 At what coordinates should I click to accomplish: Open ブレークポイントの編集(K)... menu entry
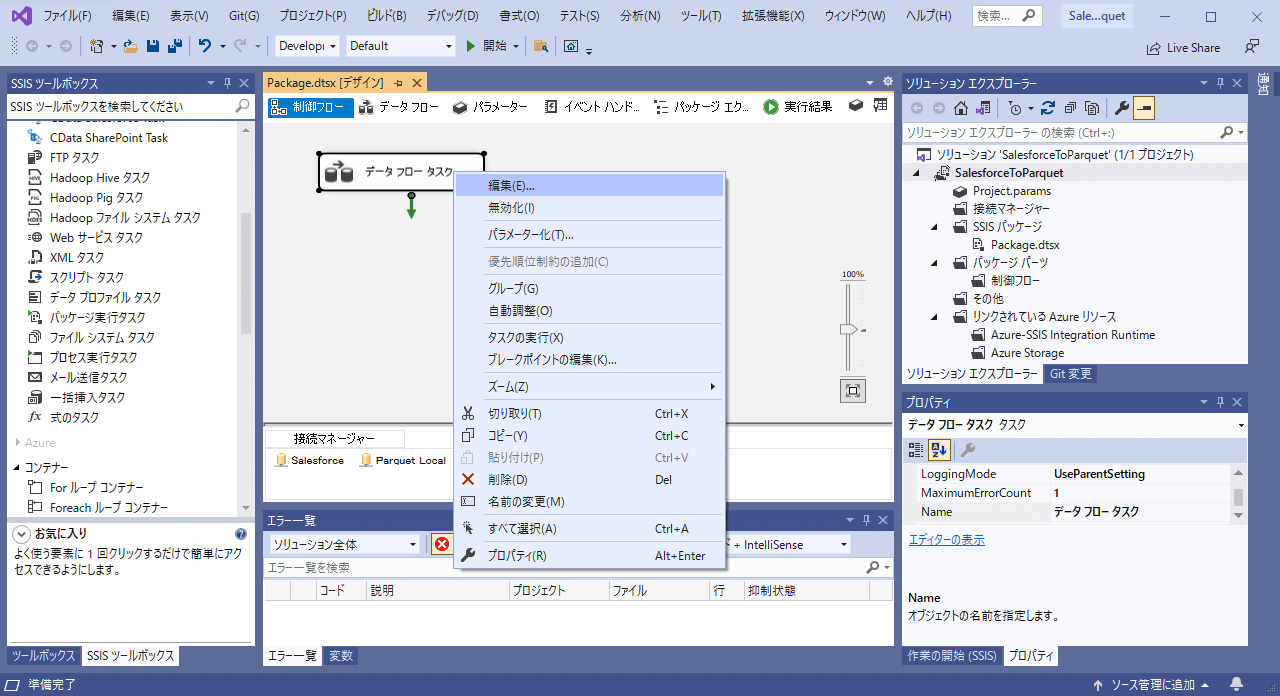click(589, 360)
